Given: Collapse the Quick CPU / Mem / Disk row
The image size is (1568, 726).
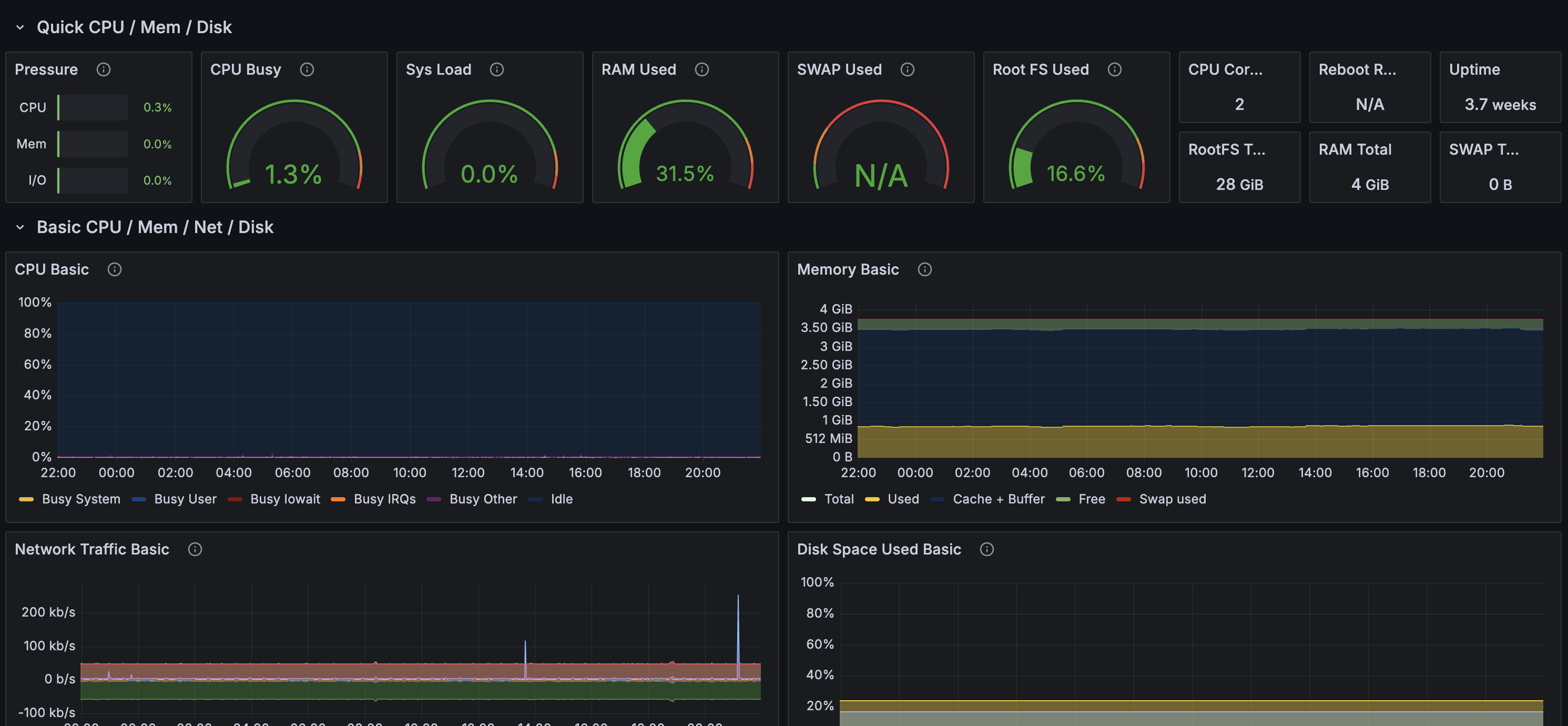Looking at the screenshot, I should pos(20,27).
